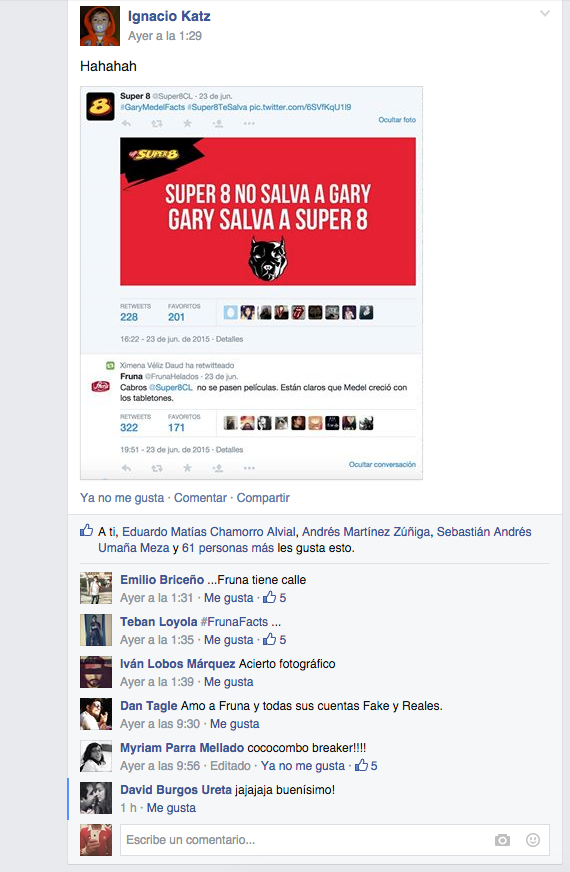Click the #FrunaFacts hashtag
Viewport: 570px width, 872px height.
(234, 622)
